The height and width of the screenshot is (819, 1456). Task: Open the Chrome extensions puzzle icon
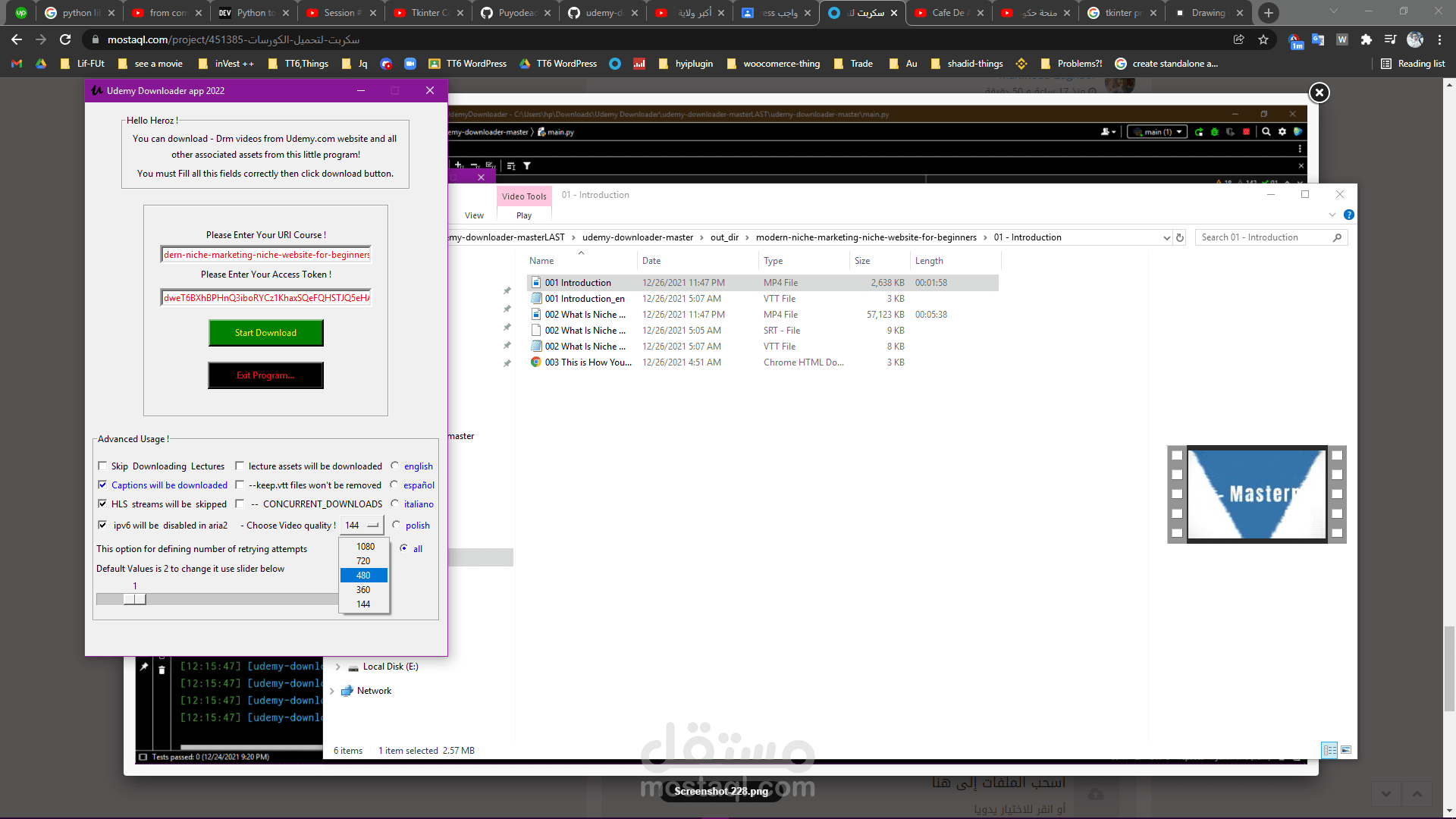coord(1367,39)
